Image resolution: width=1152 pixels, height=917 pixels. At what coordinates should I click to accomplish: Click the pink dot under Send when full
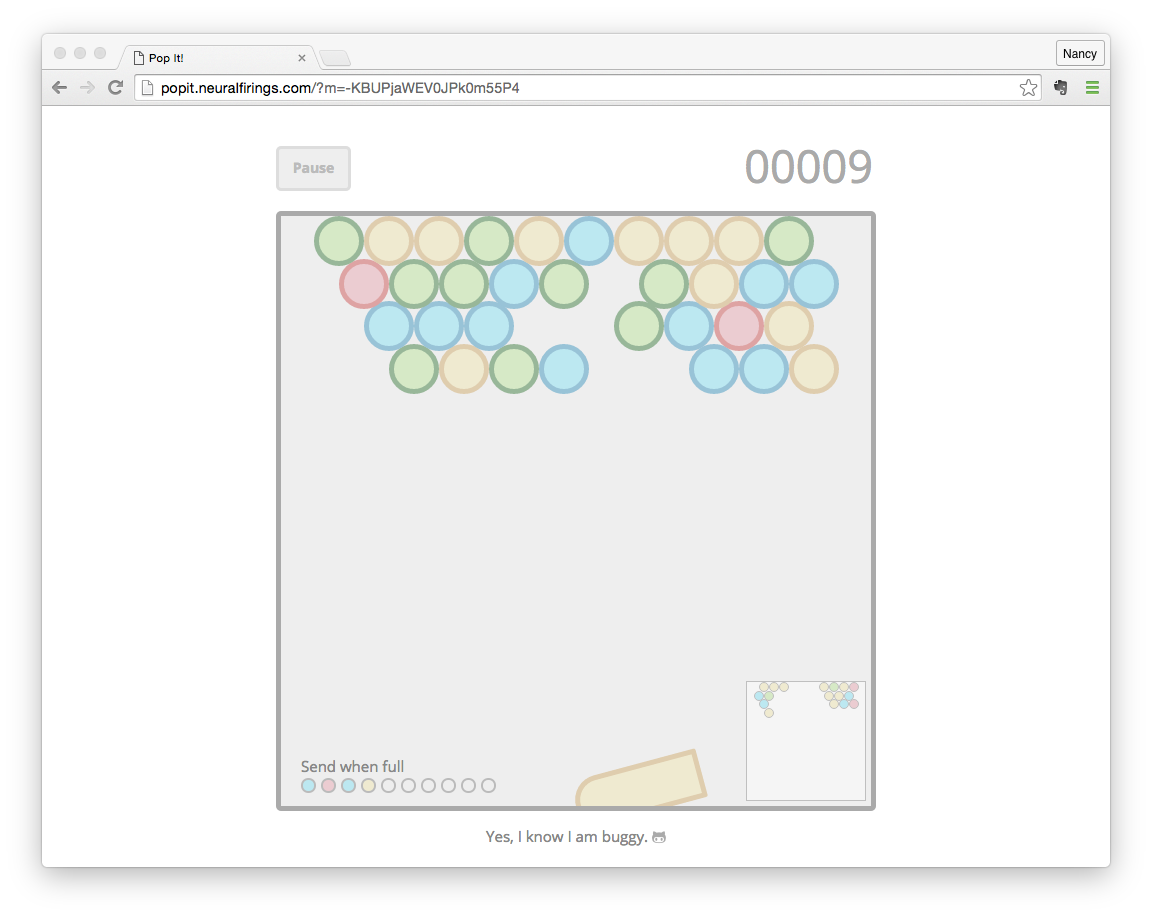coord(328,786)
